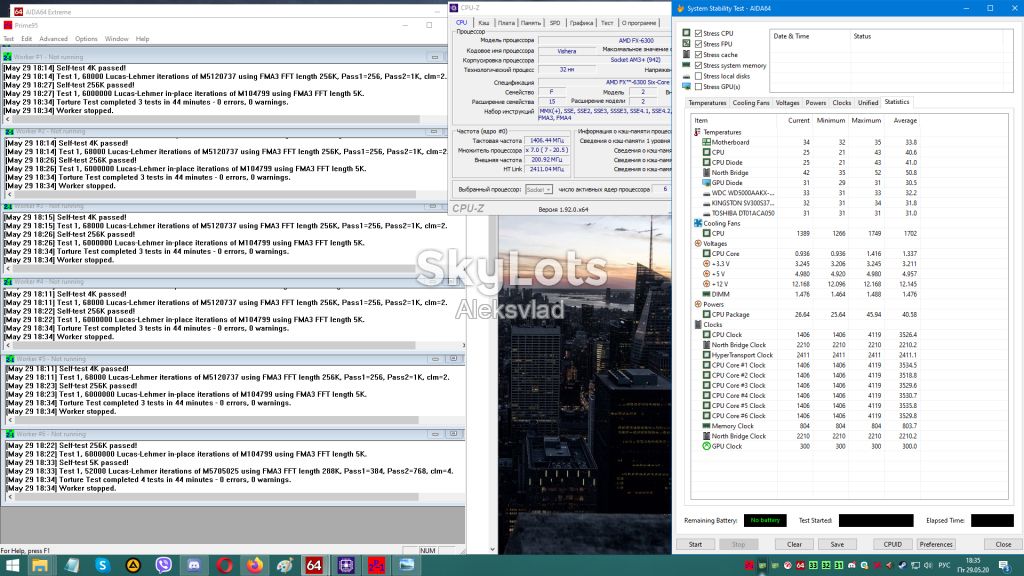The image size is (1024, 576).
Task: Click the Clear button in Stability Test
Action: [x=794, y=544]
